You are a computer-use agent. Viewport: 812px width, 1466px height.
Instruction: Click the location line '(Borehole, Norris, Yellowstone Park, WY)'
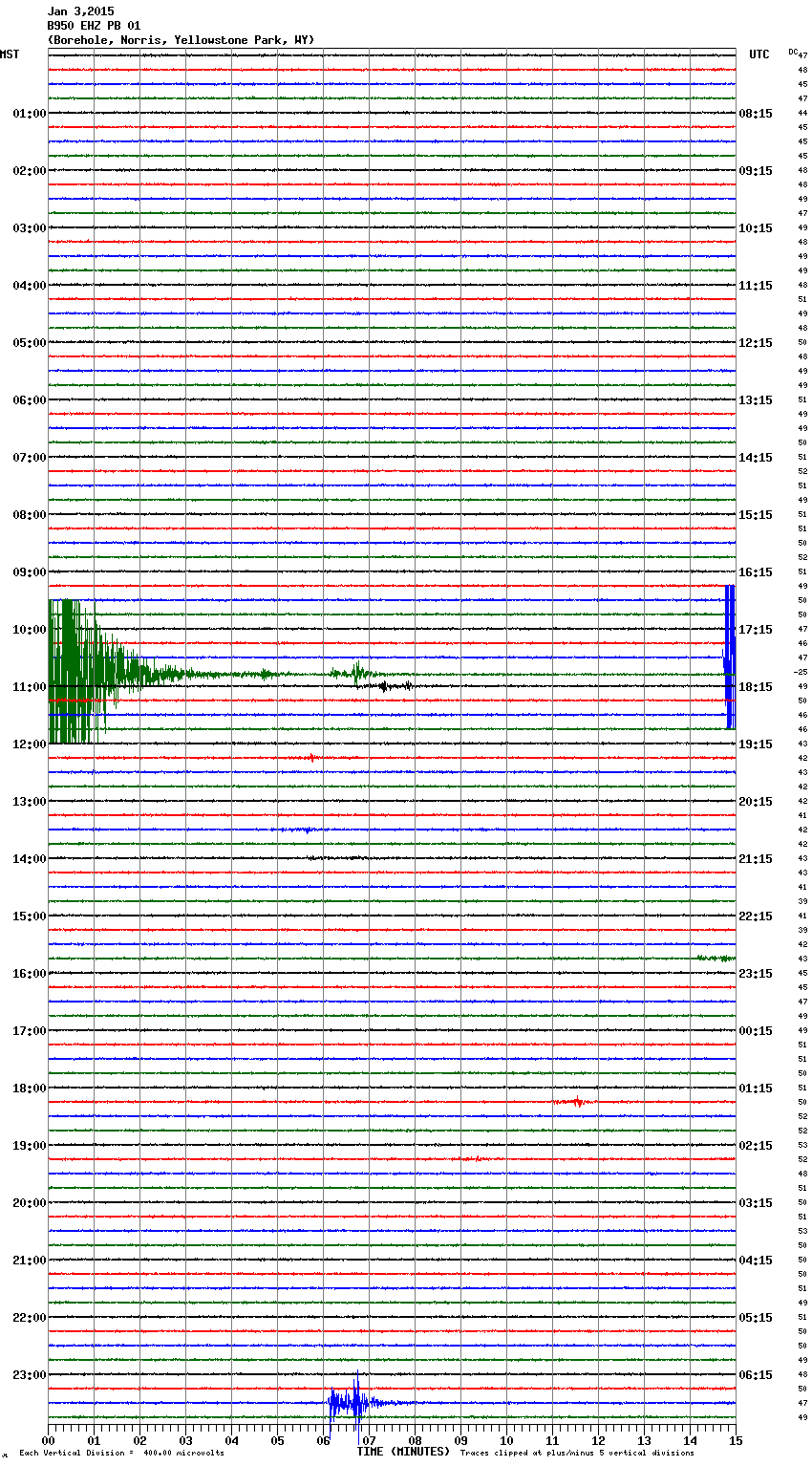(181, 40)
